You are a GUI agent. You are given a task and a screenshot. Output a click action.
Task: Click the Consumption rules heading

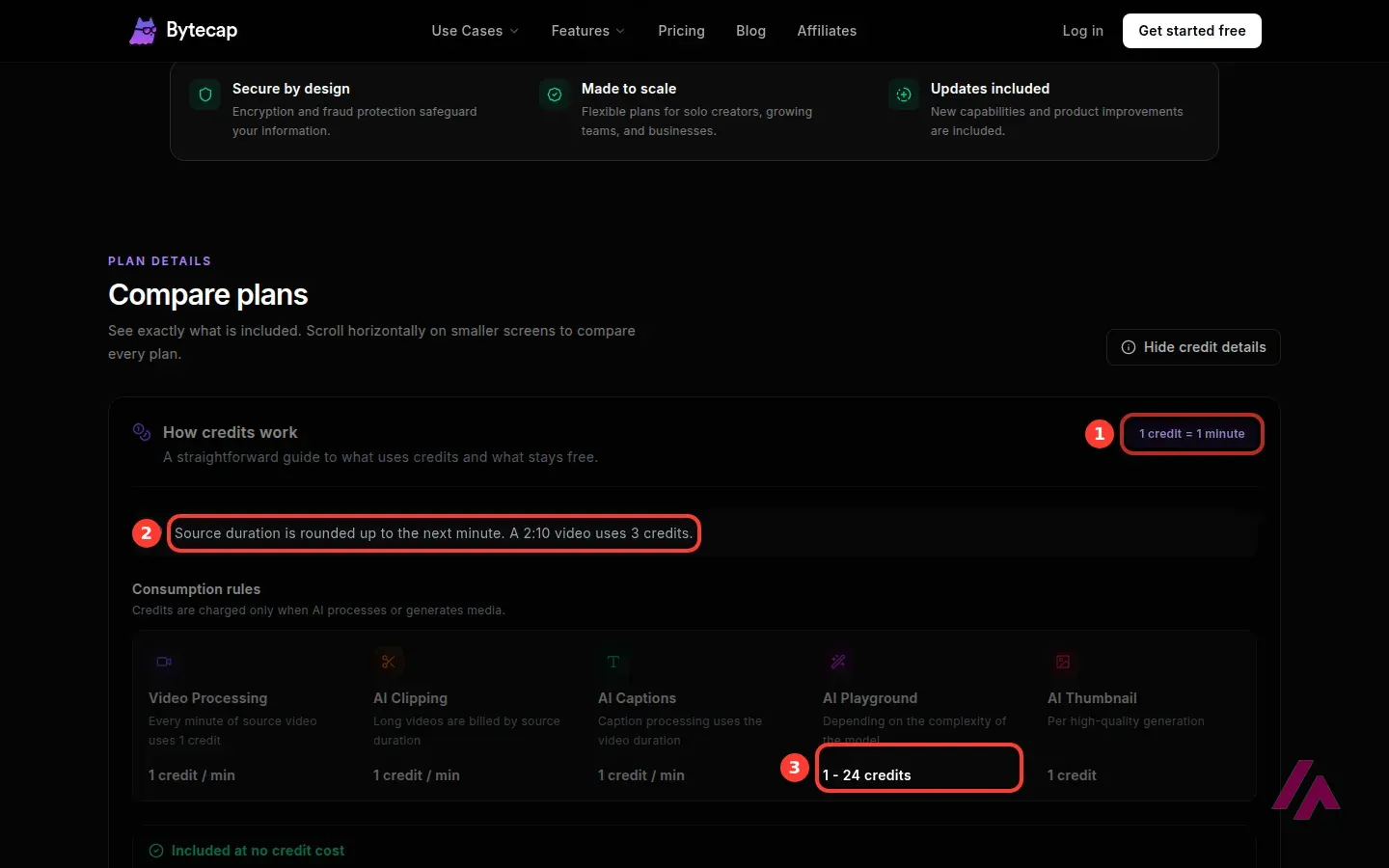pos(197,589)
